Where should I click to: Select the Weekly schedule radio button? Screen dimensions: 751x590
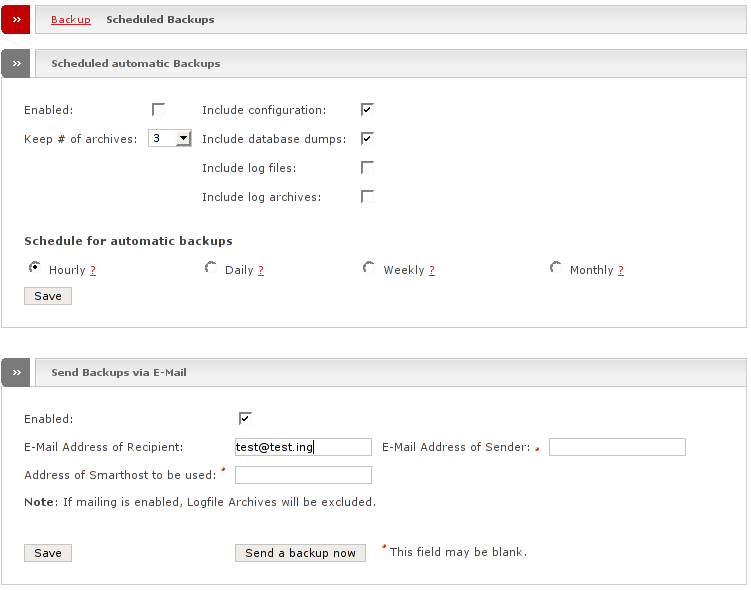point(368,268)
